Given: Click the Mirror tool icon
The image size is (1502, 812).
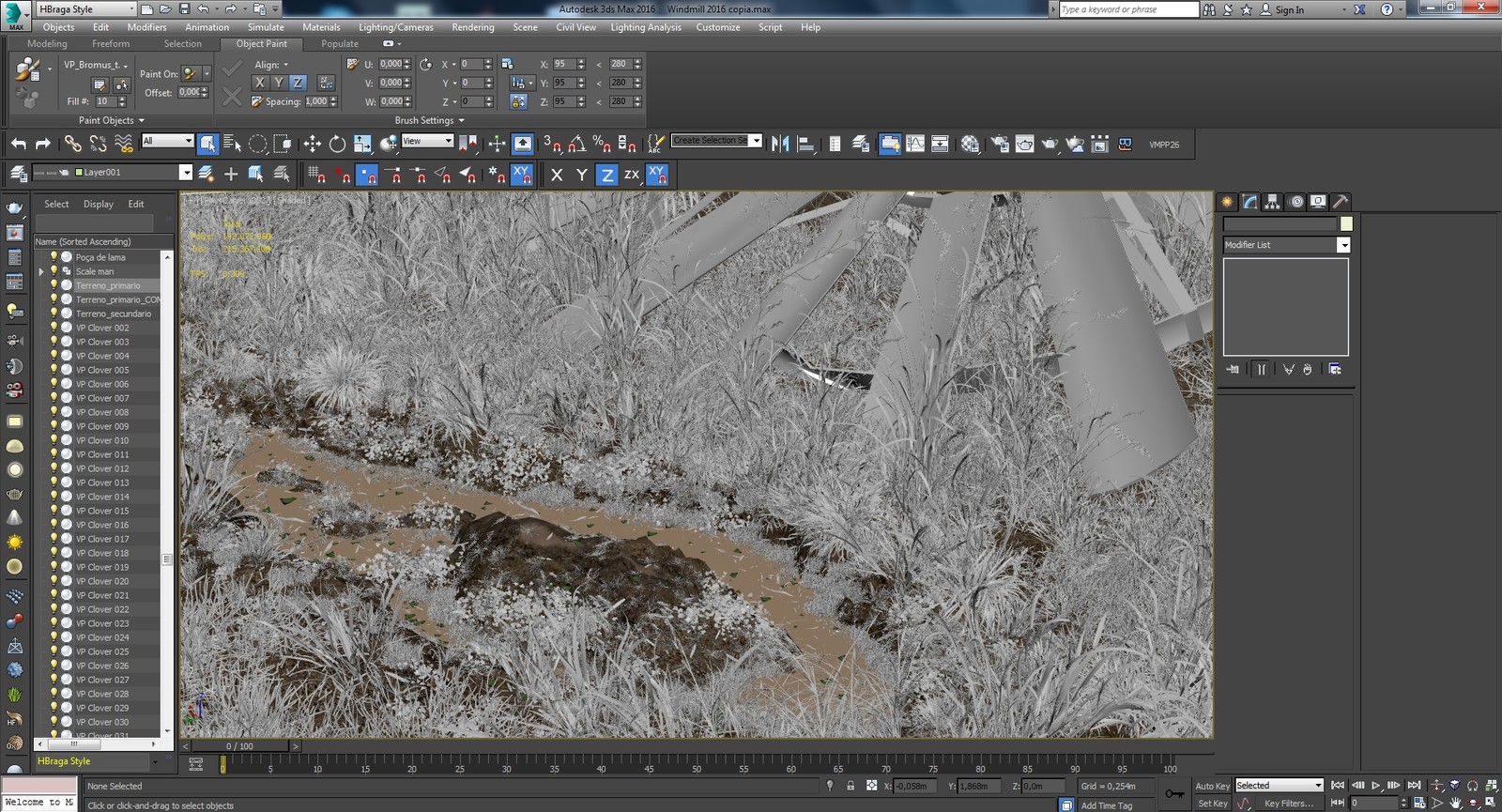Looking at the screenshot, I should pos(779,144).
